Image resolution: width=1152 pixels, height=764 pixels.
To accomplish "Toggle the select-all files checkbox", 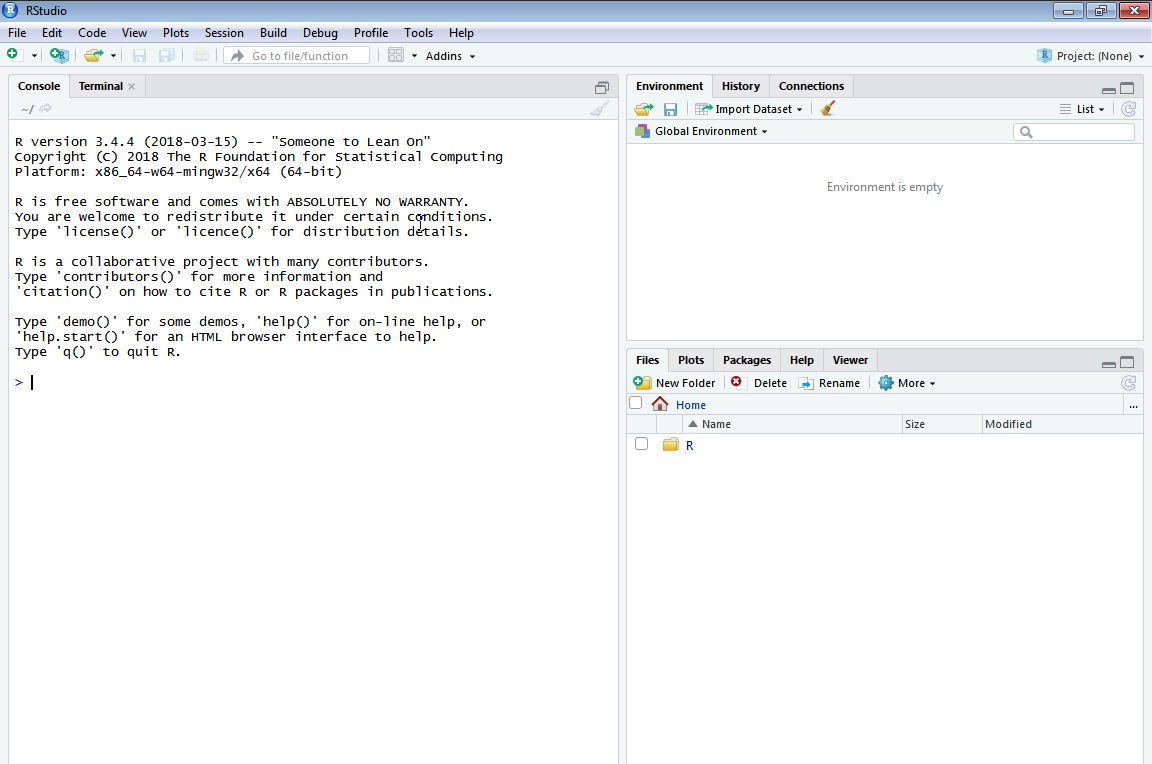I will click(635, 402).
